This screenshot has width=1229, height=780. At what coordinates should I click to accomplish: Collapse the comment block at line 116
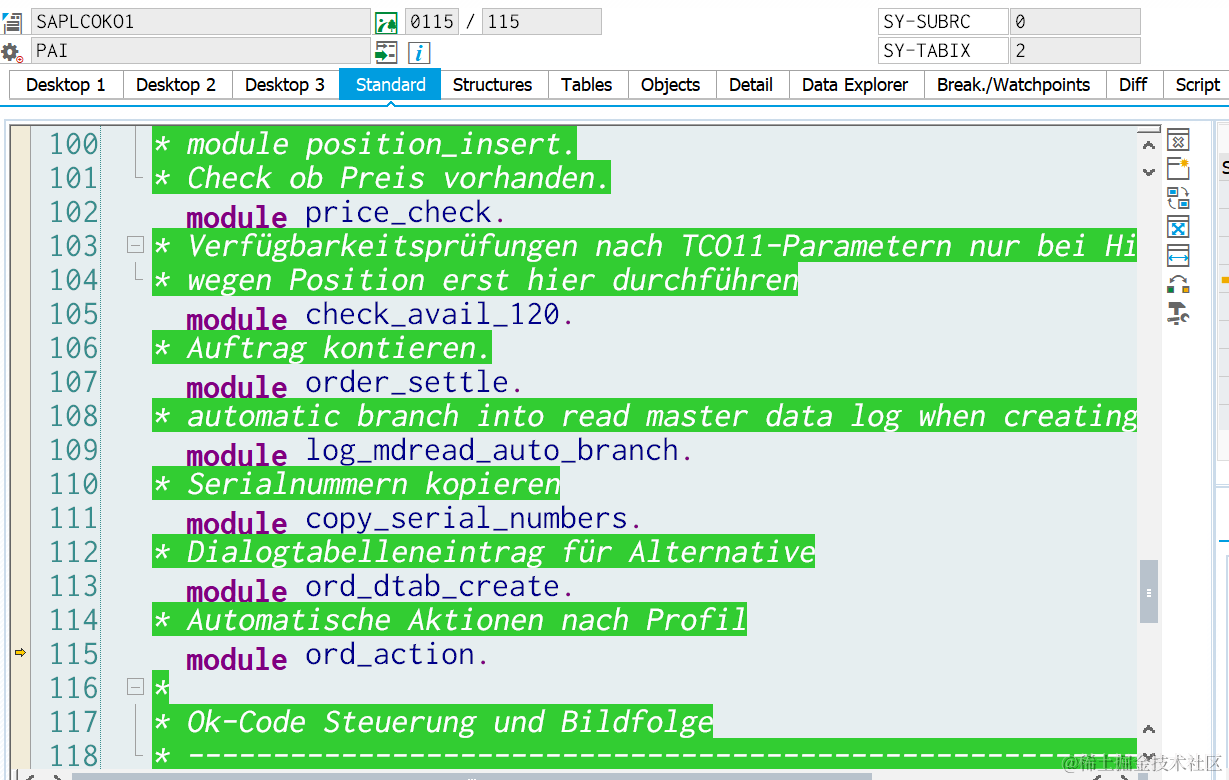(x=135, y=687)
